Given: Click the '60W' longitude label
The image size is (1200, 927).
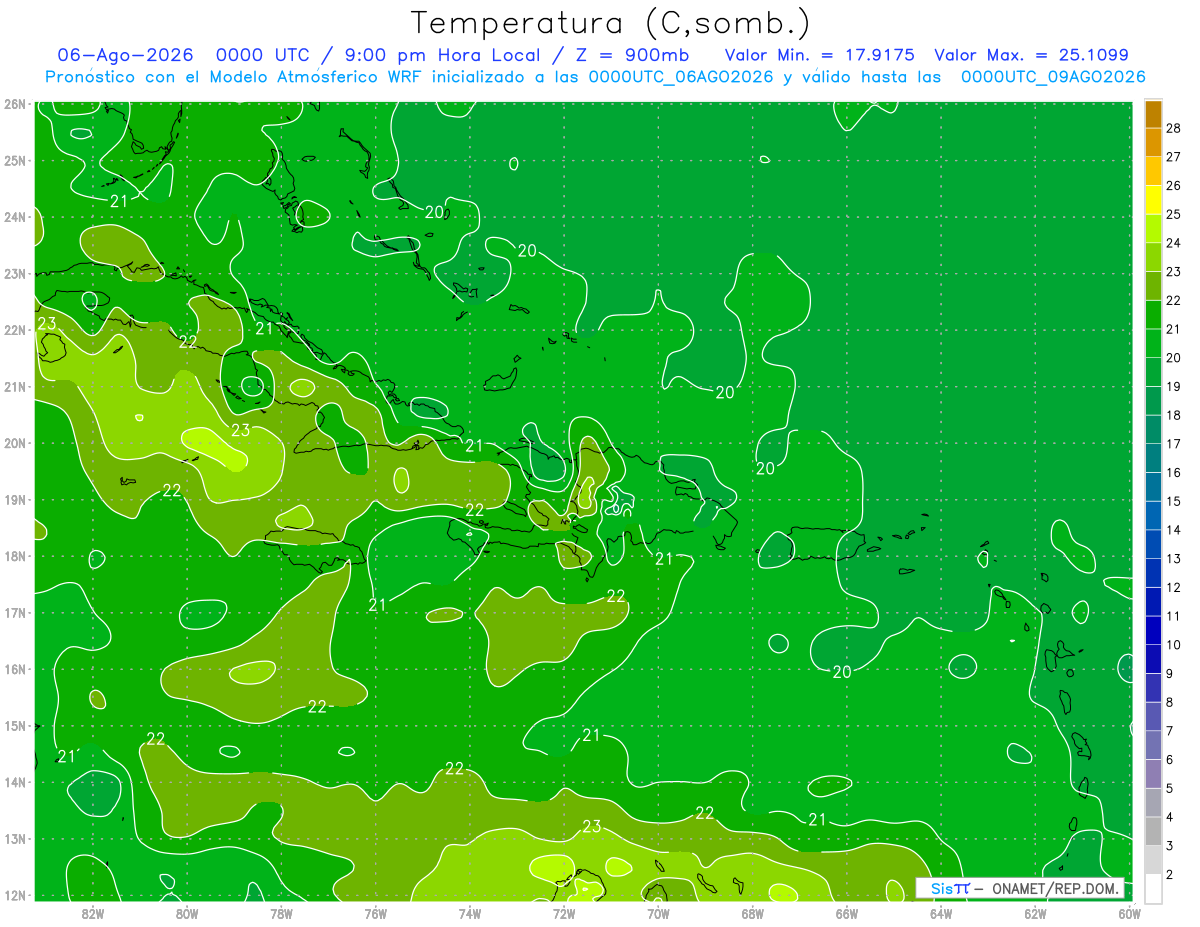Looking at the screenshot, I should tap(1129, 913).
